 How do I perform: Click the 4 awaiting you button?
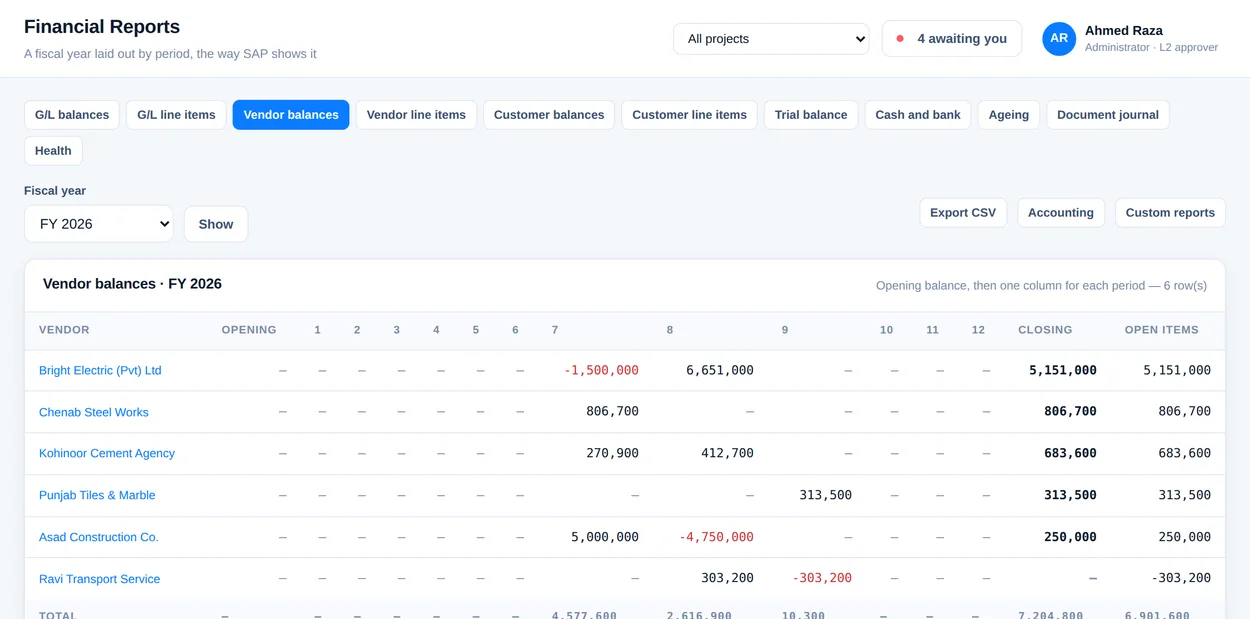tap(952, 39)
